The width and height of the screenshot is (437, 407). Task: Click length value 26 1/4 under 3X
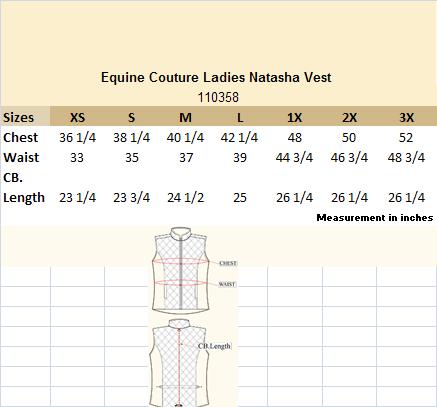point(406,198)
